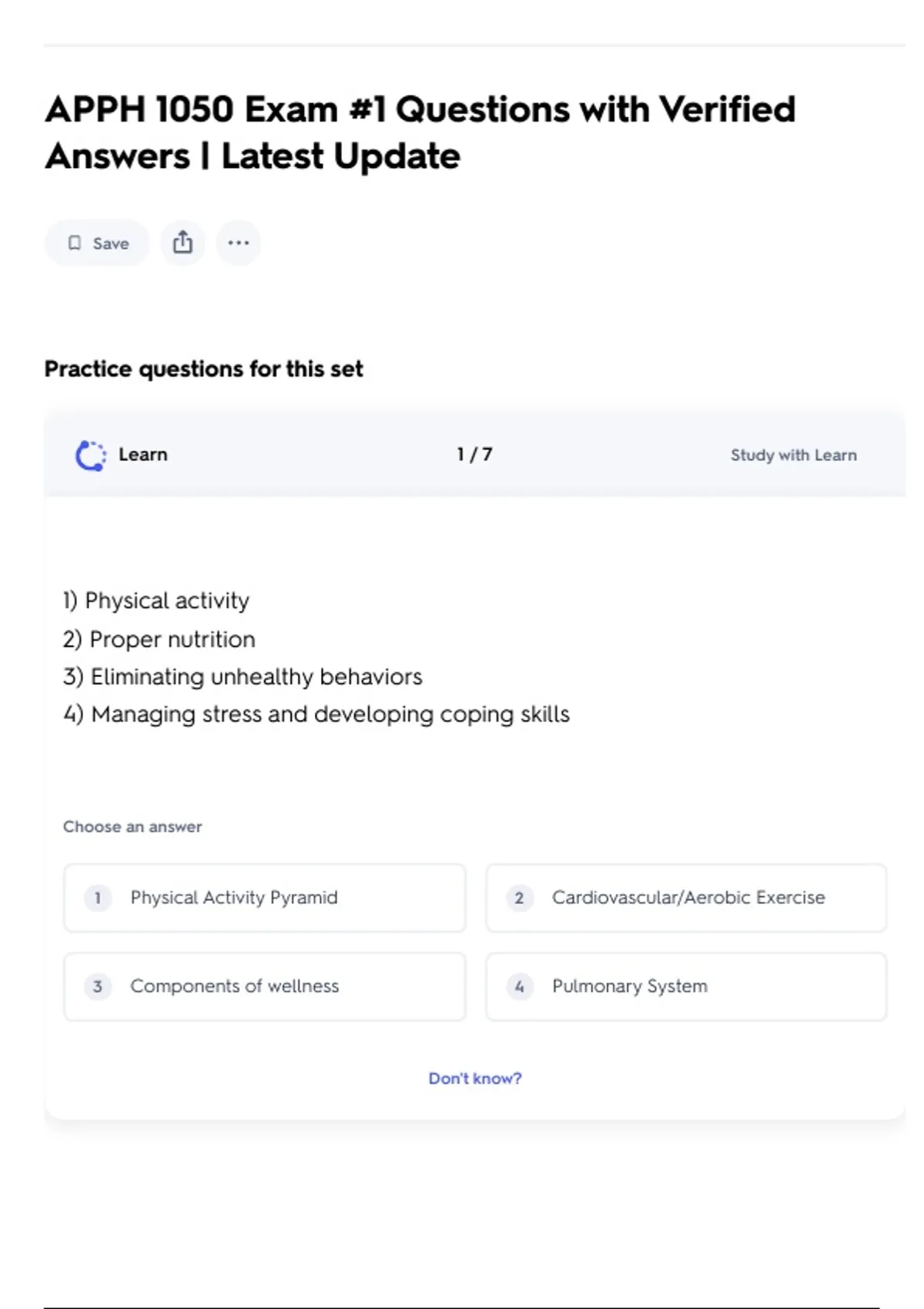Click the number 1 answer badge
This screenshot has height=1309, width=924.
pos(98,898)
